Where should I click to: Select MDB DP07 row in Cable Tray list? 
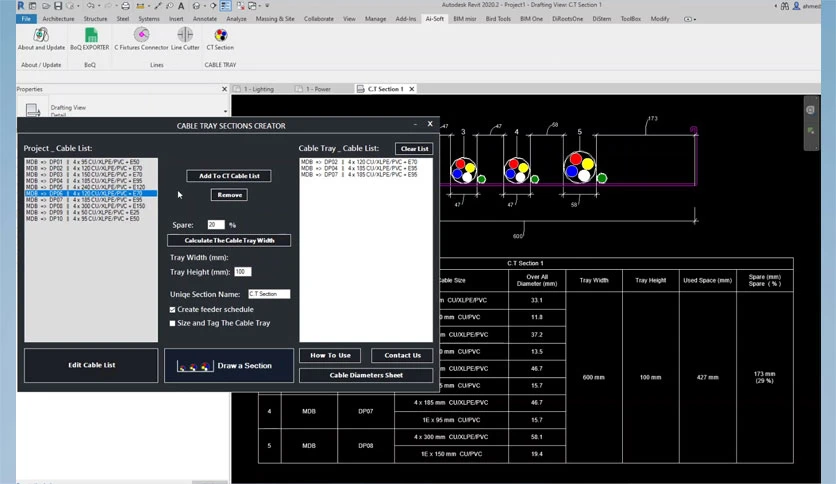point(366,174)
